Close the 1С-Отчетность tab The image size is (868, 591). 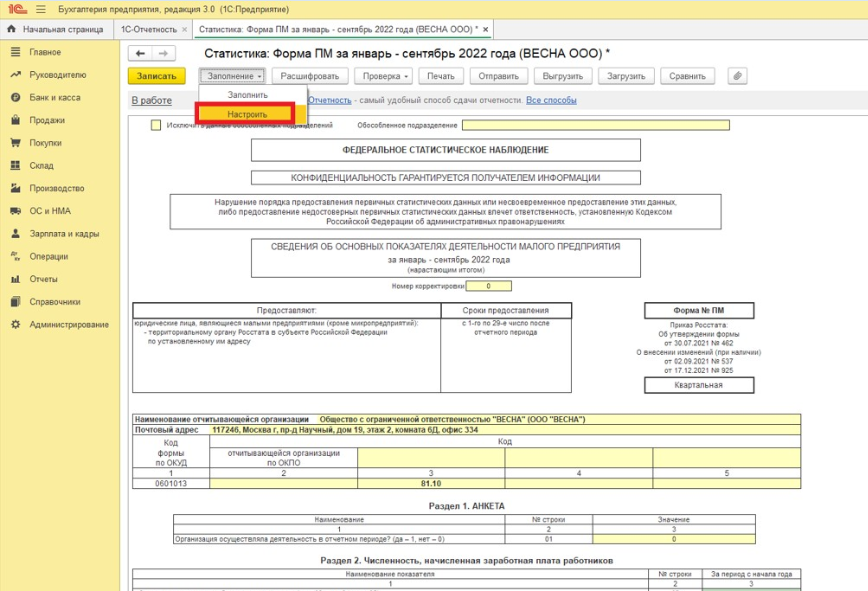(x=184, y=29)
